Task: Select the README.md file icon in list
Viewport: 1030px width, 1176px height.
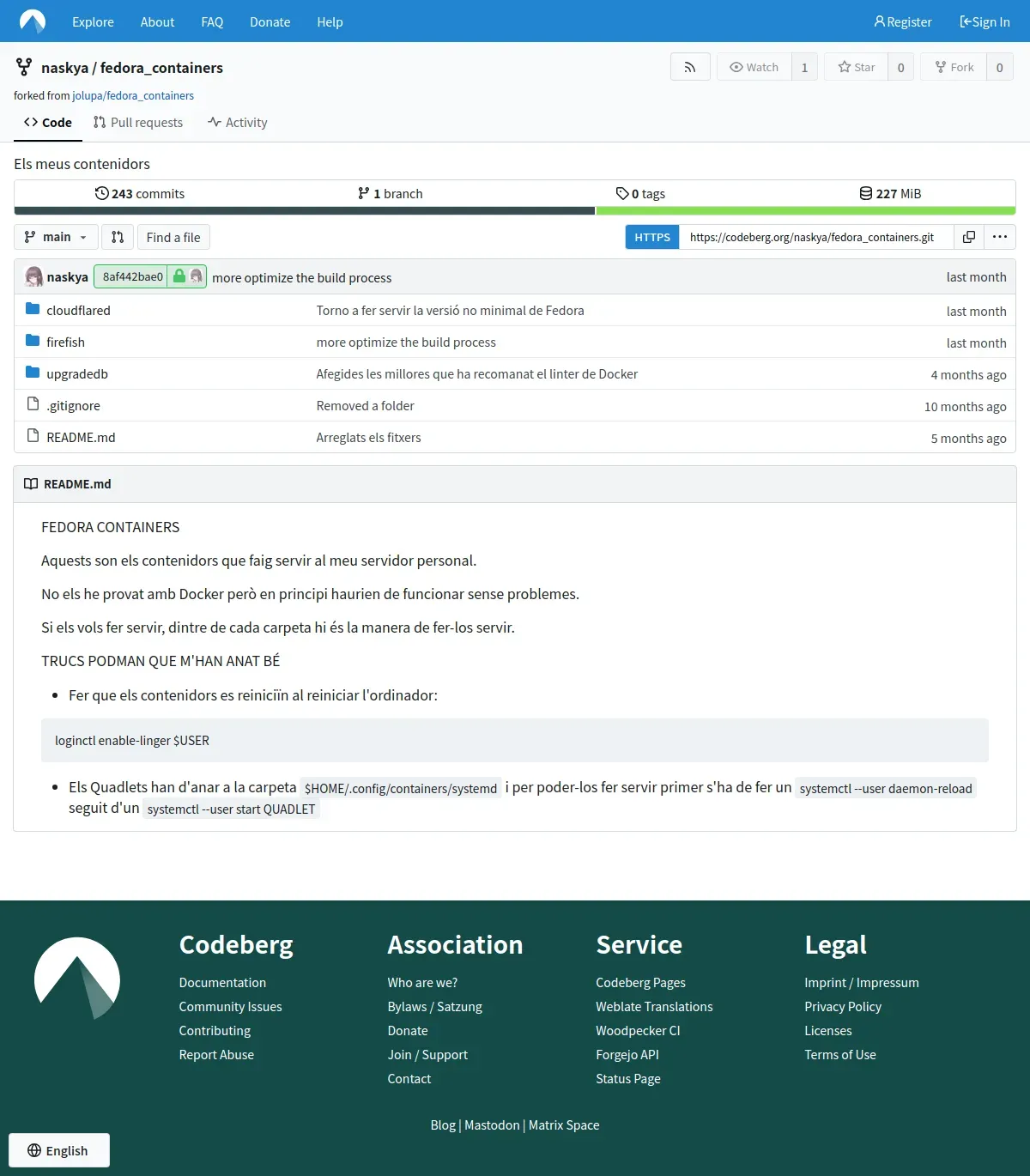Action: click(x=33, y=436)
